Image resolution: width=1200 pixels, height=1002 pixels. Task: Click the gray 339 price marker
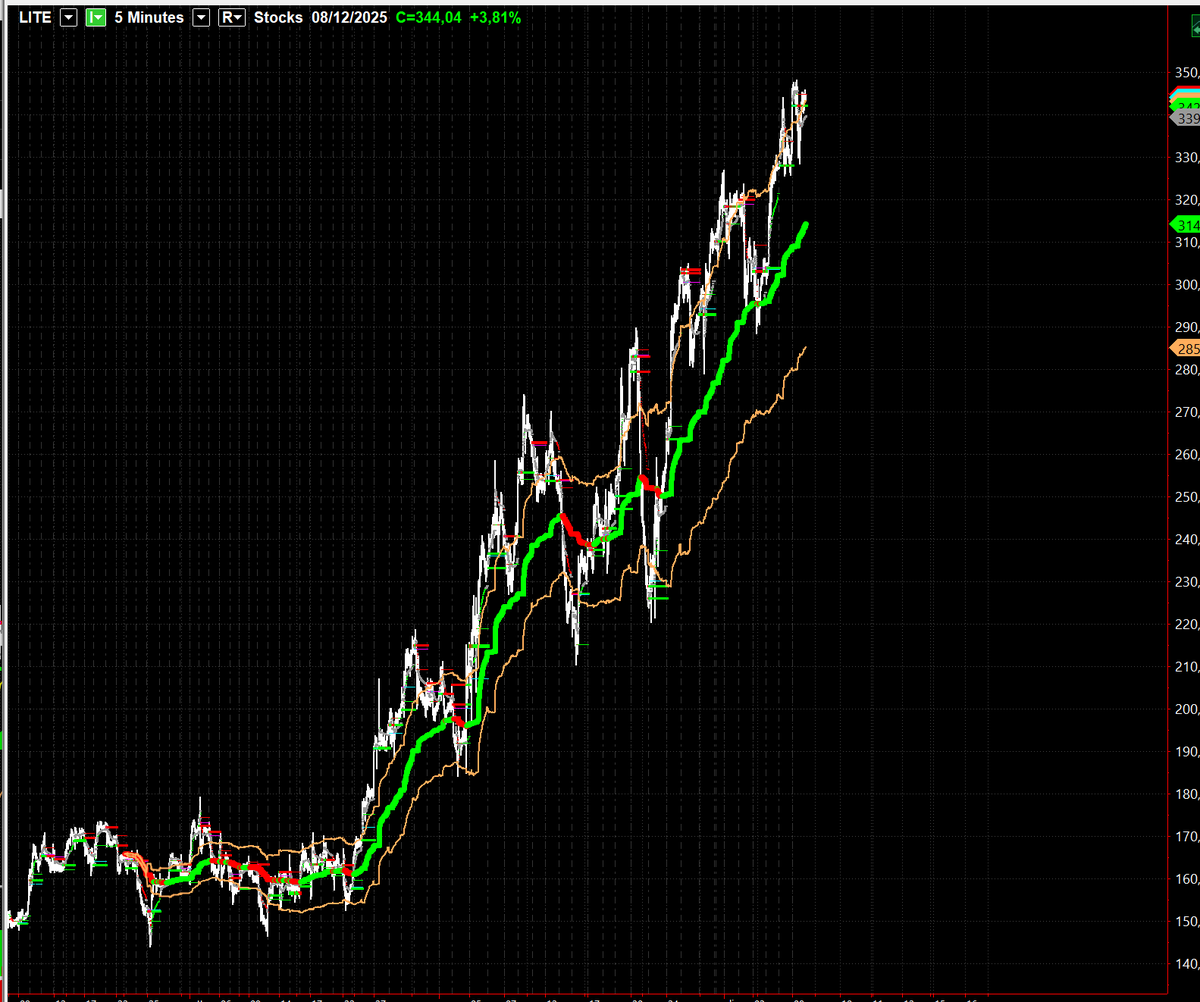coord(1185,118)
